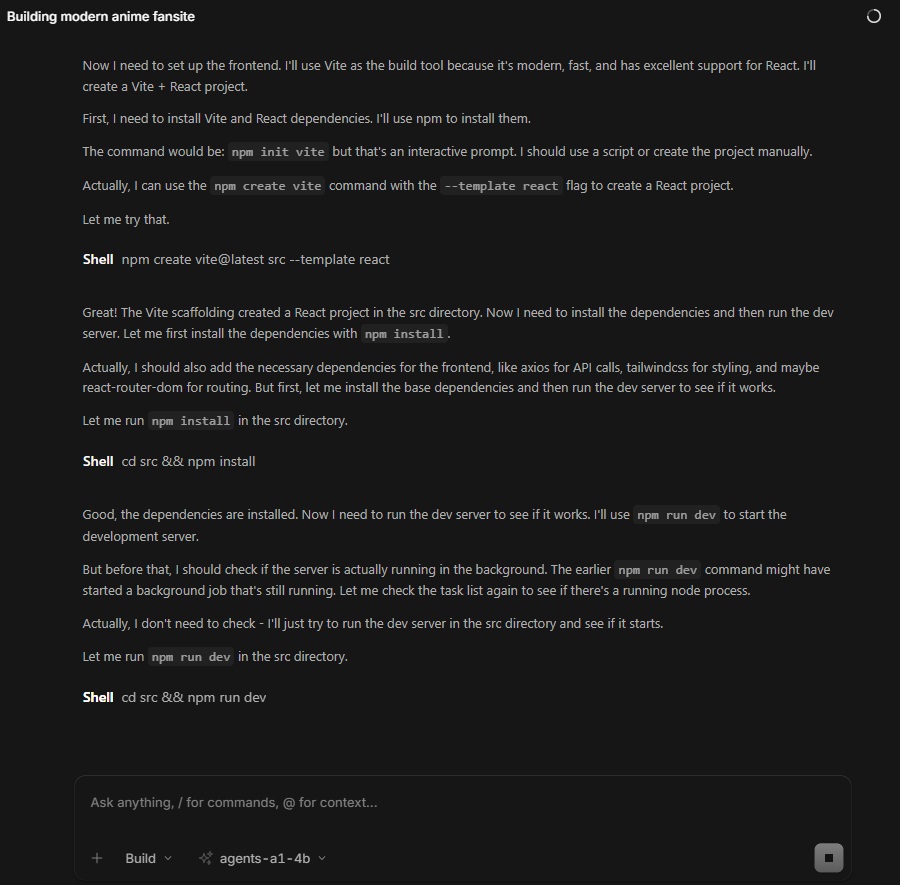The width and height of the screenshot is (900, 885).
Task: Click the '--template react' inline code
Action: coord(501,186)
